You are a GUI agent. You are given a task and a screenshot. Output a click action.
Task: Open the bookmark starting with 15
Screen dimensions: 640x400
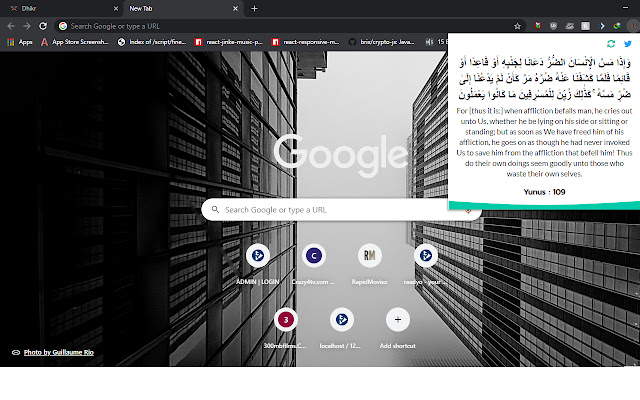[436, 42]
